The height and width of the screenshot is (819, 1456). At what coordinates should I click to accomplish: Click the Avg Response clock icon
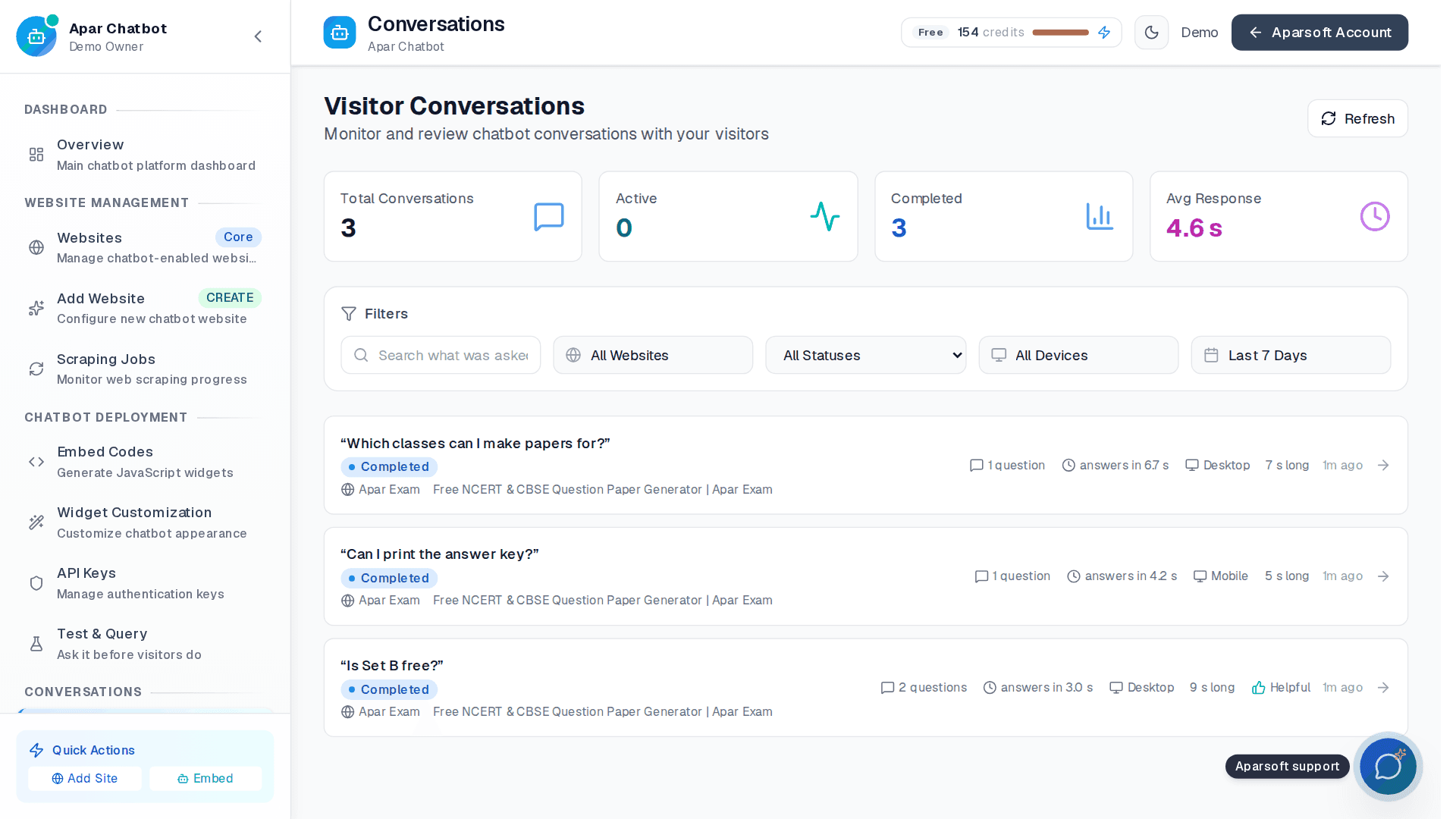1375,217
